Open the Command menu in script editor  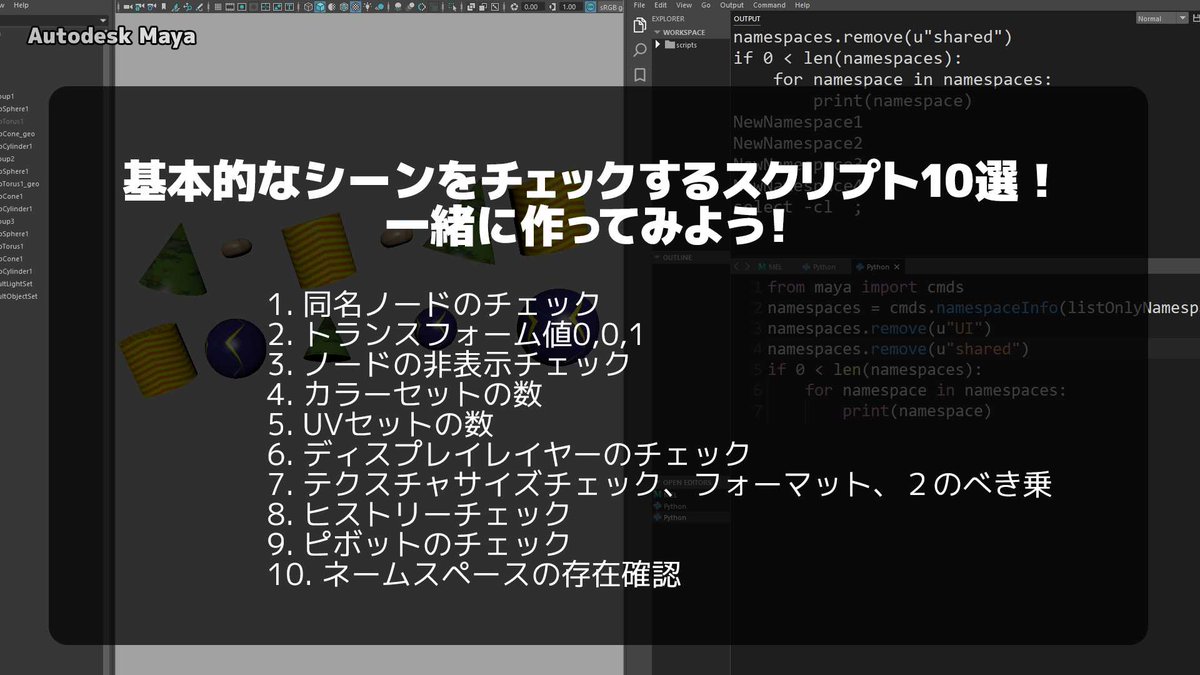pos(769,5)
